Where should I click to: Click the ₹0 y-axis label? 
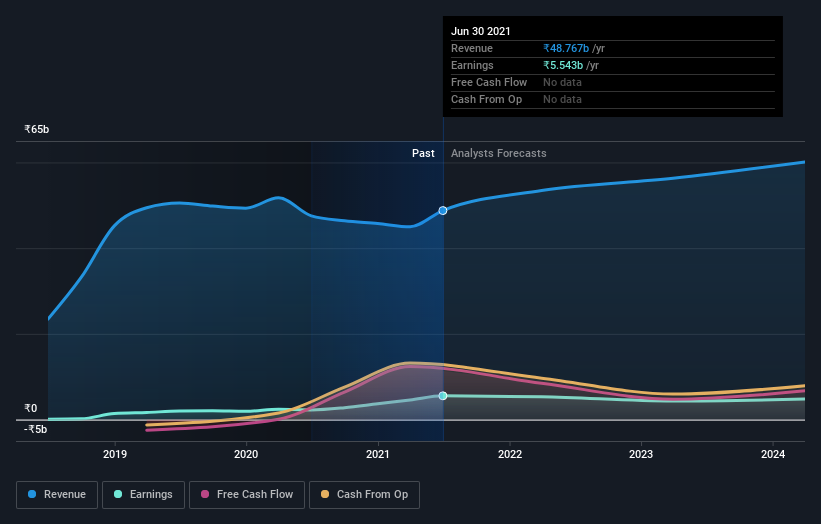pos(31,408)
